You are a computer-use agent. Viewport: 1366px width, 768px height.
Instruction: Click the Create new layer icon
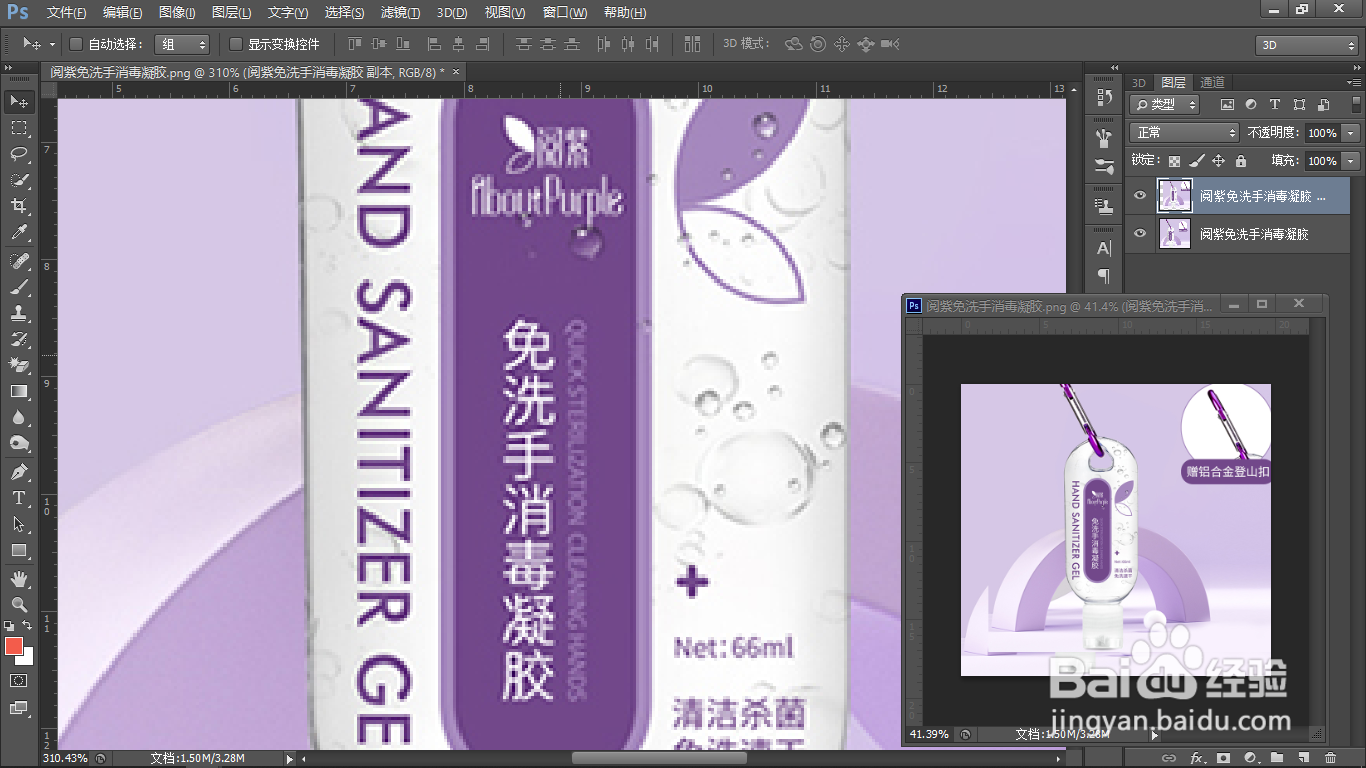pyautogui.click(x=1304, y=758)
